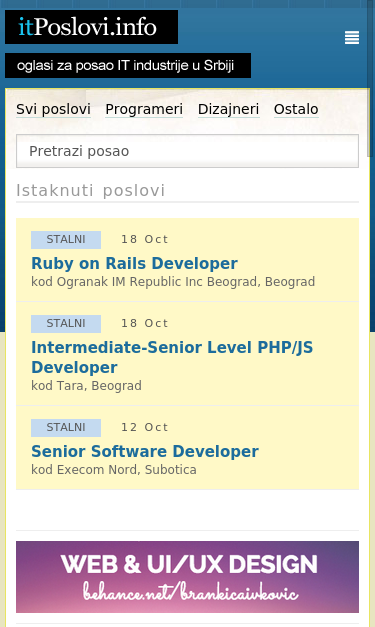Open Intermediate-Senior Level PHP/JS Developer job
The height and width of the screenshot is (627, 375).
click(x=172, y=357)
